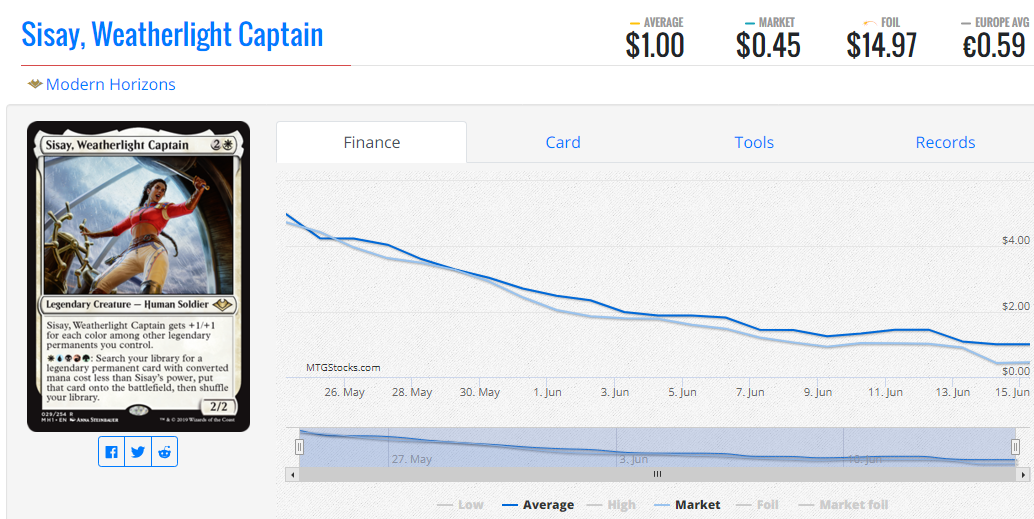Enable the Market foil legend series

[843, 505]
